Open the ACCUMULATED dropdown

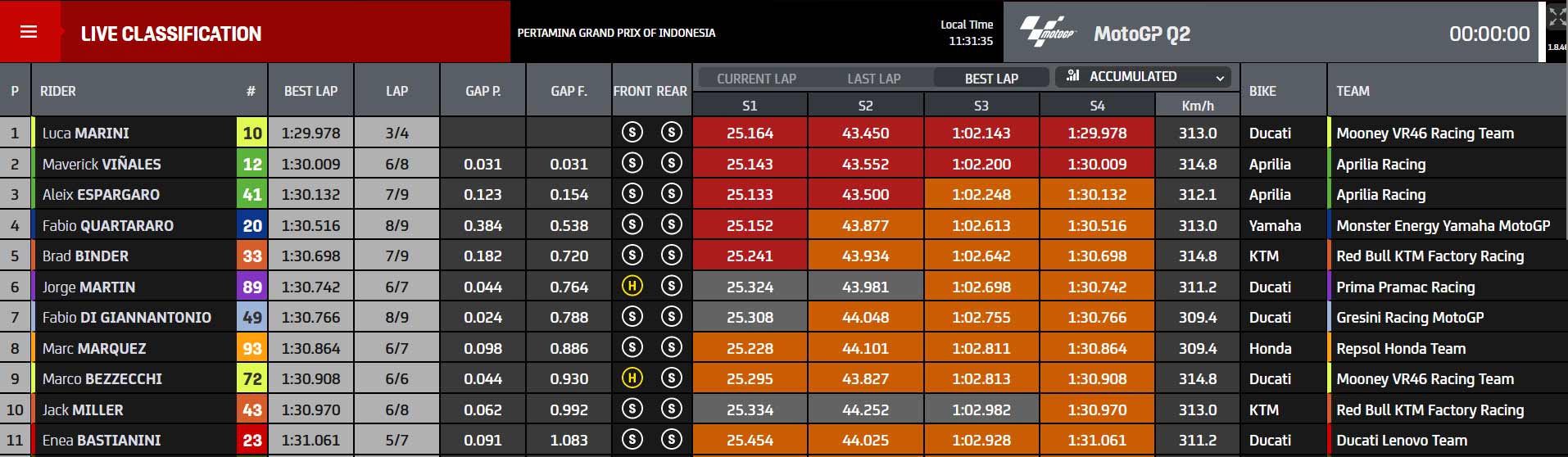1144,77
